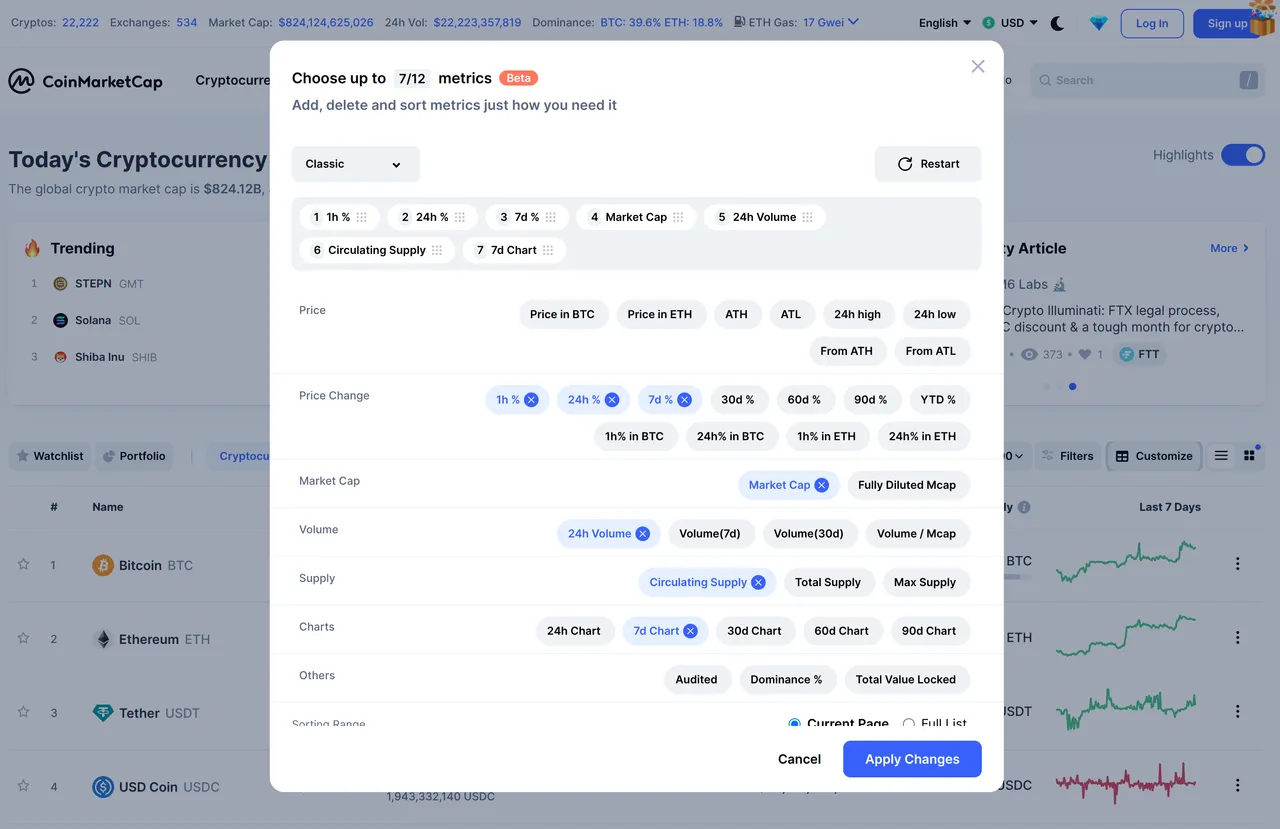Click the Sign up button
1280x829 pixels.
(x=1227, y=23)
